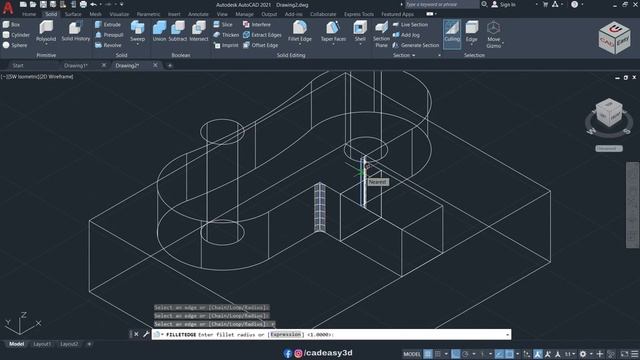Open the Surface ribbon tab
Screen dimensions: 640x360
pos(73,14)
